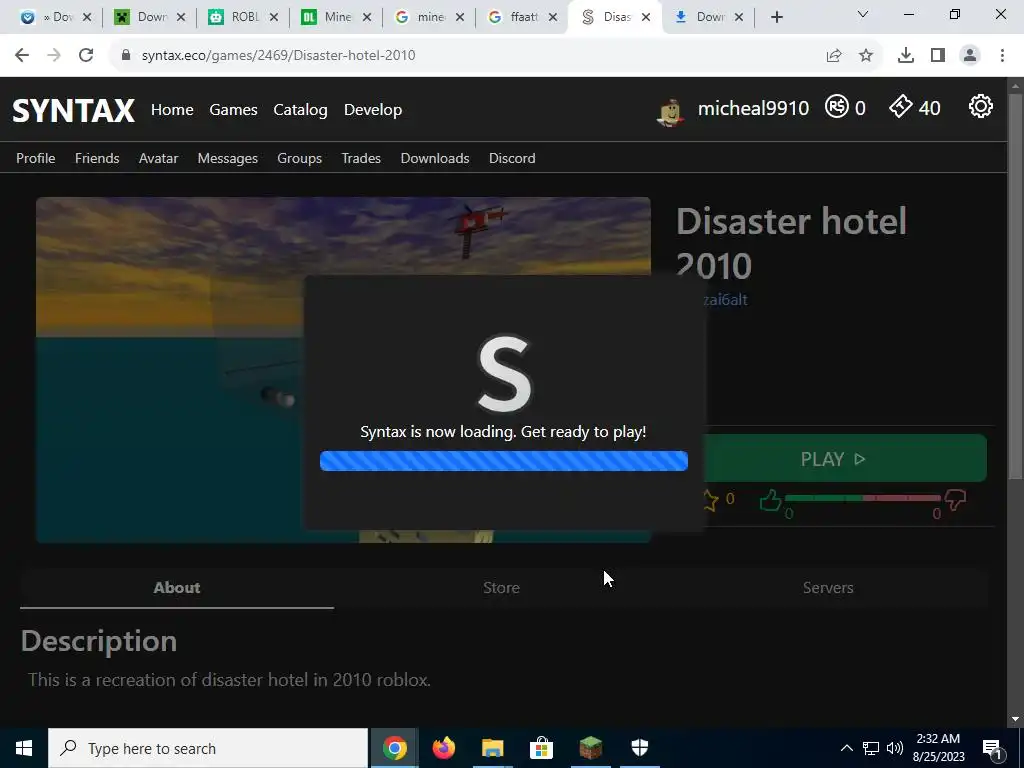Open Windows Security shield taskbar icon
The height and width of the screenshot is (768, 1024).
[x=639, y=748]
